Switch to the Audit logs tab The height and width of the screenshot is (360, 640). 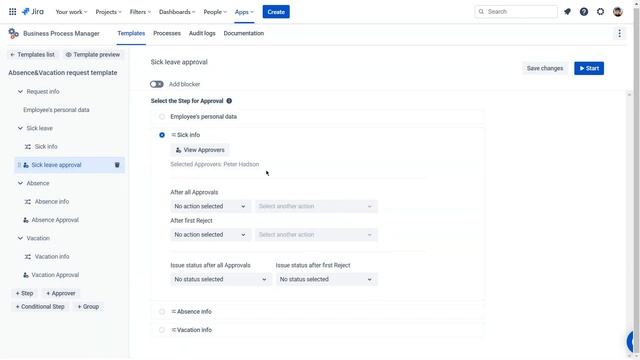[202, 33]
